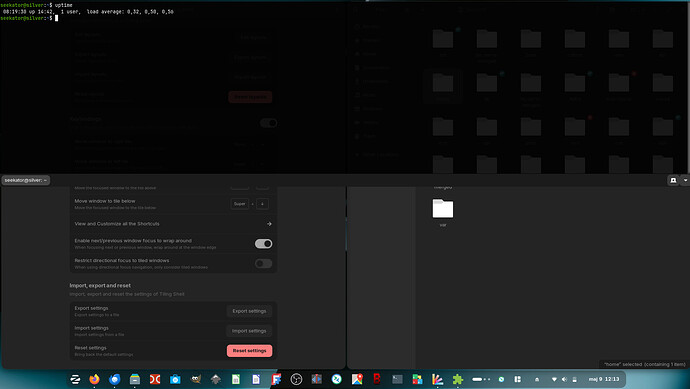
Task: Click the uptime output line in terminal
Action: [x=87, y=12]
